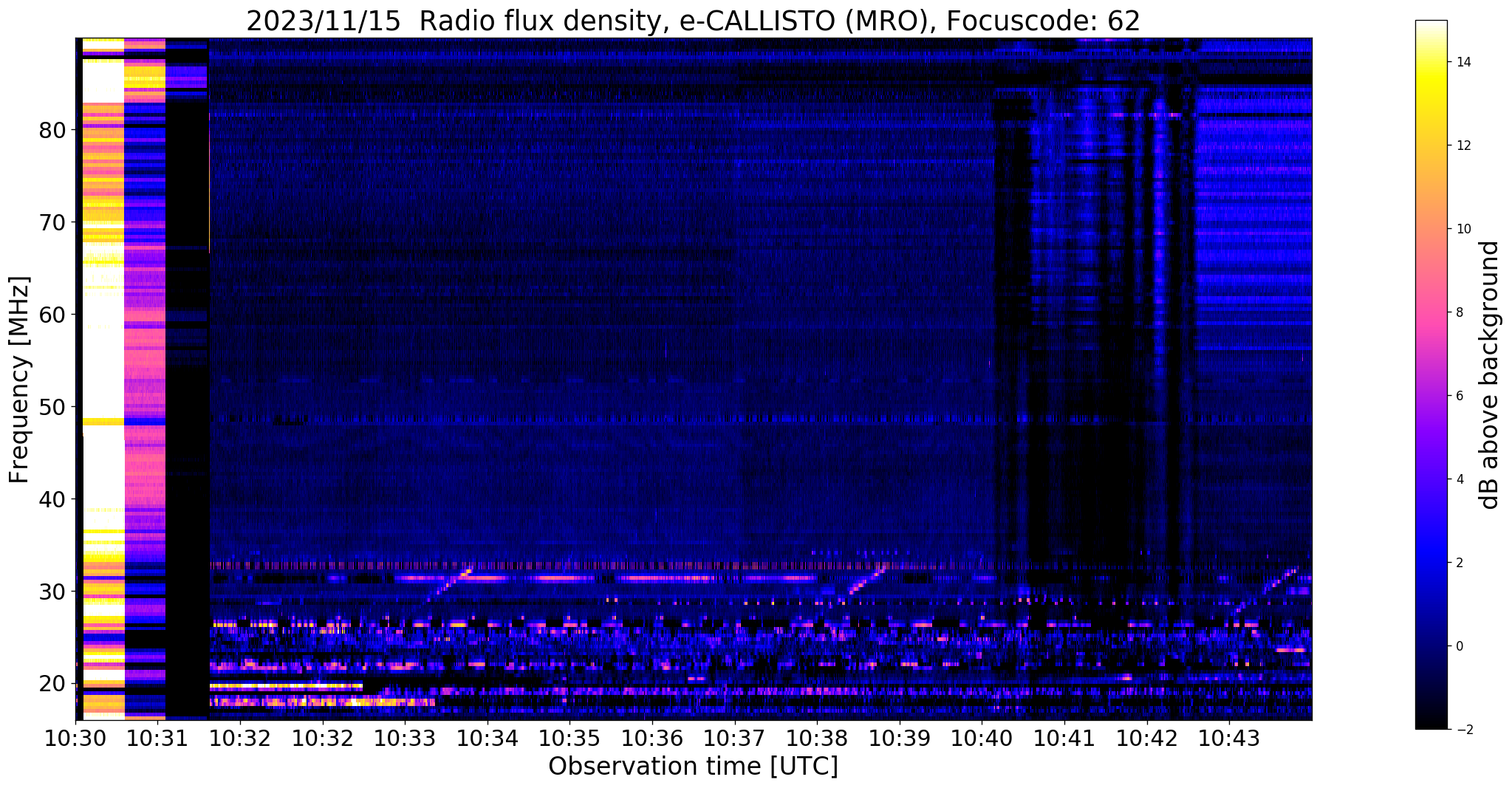Click the plot title mentioning e-CALLISTO (MRO)
The width and height of the screenshot is (1512, 788).
(x=693, y=21)
